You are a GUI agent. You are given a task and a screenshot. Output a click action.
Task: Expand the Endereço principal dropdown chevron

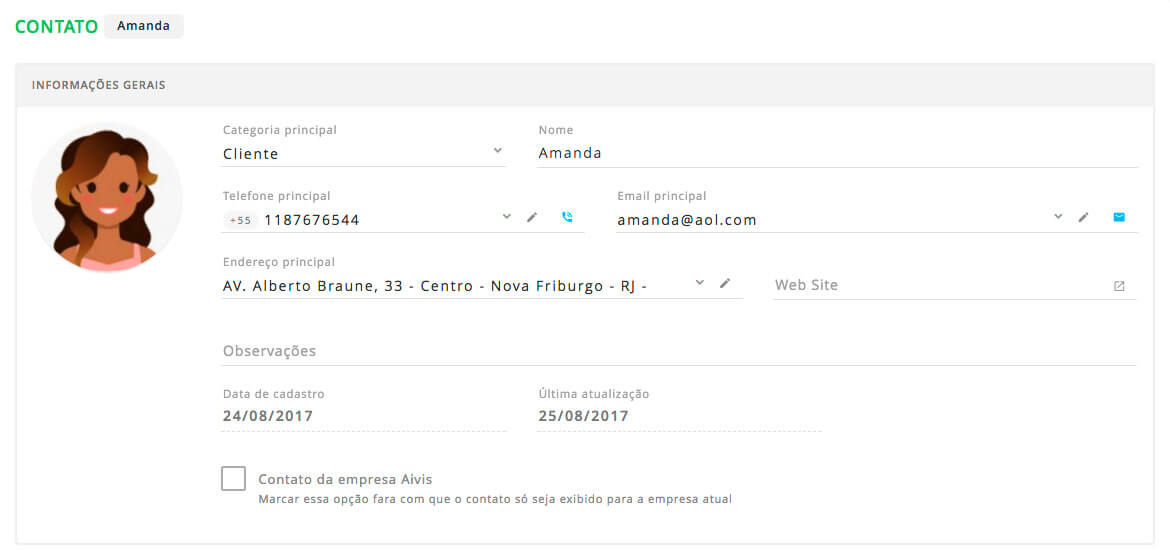pos(700,282)
